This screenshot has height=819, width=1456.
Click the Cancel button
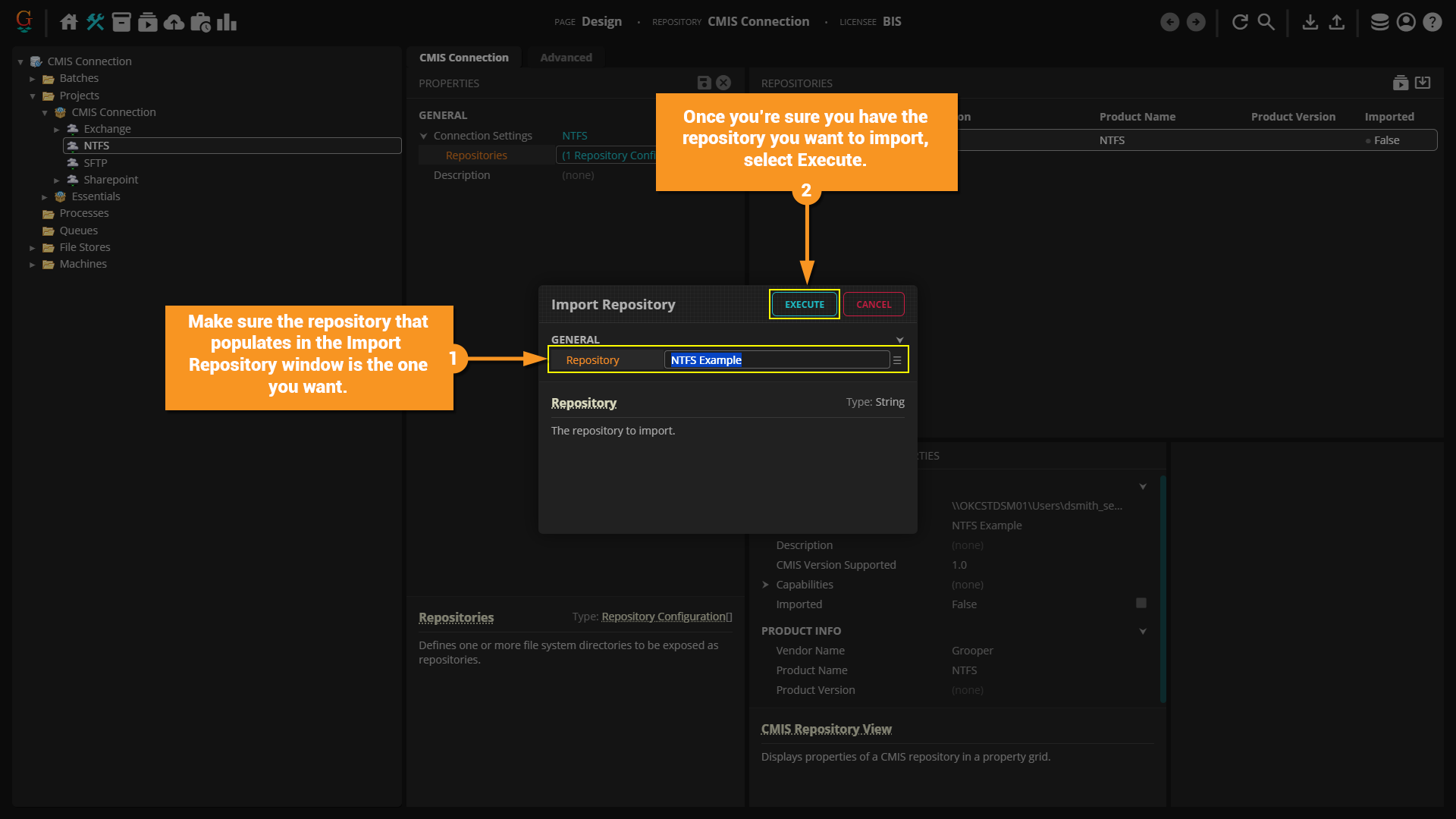coord(874,304)
